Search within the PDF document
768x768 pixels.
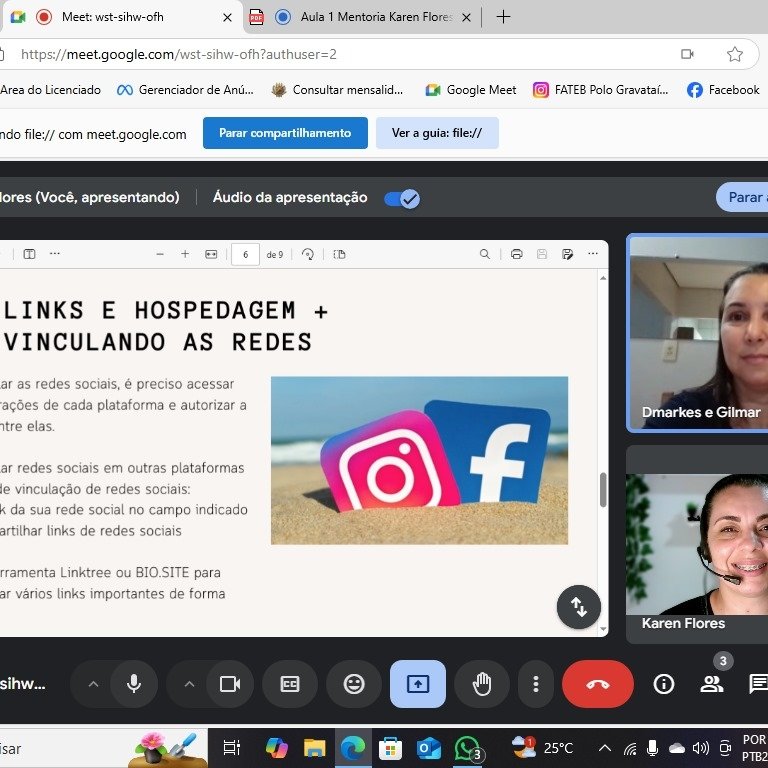tap(484, 254)
